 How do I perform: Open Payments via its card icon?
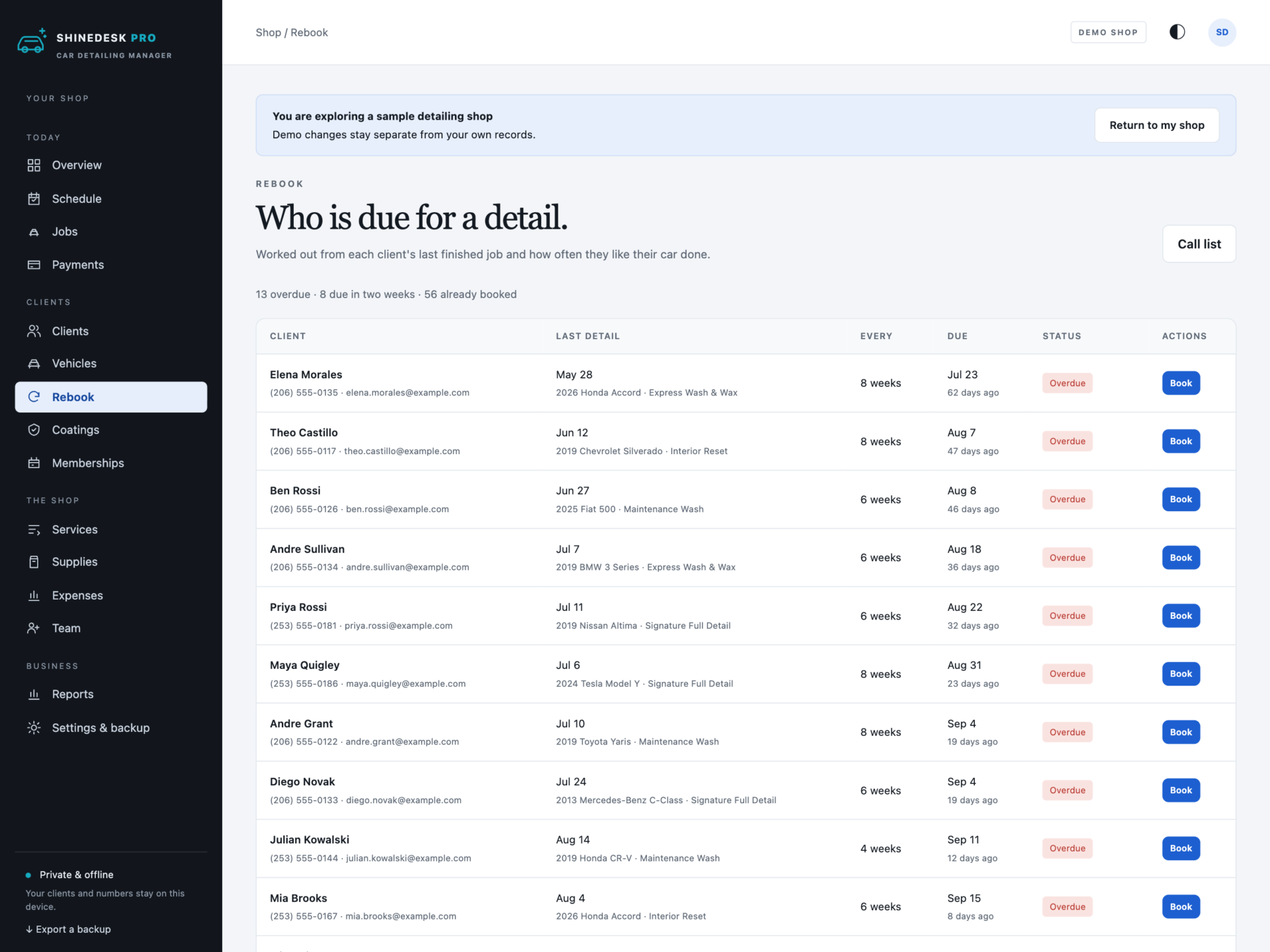(34, 264)
